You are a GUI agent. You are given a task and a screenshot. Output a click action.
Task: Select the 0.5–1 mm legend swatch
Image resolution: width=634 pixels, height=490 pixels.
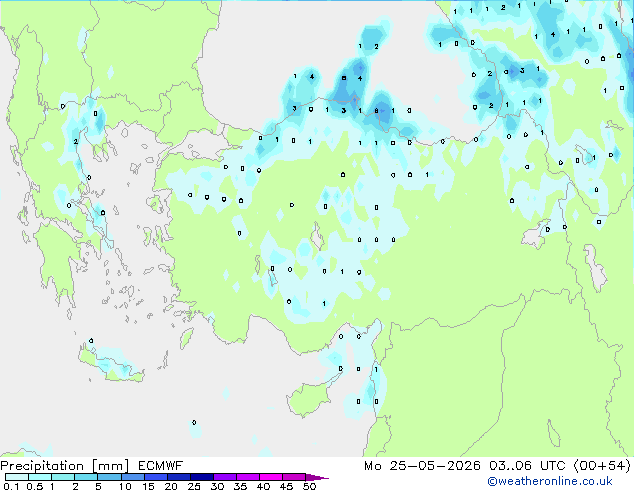point(40,477)
